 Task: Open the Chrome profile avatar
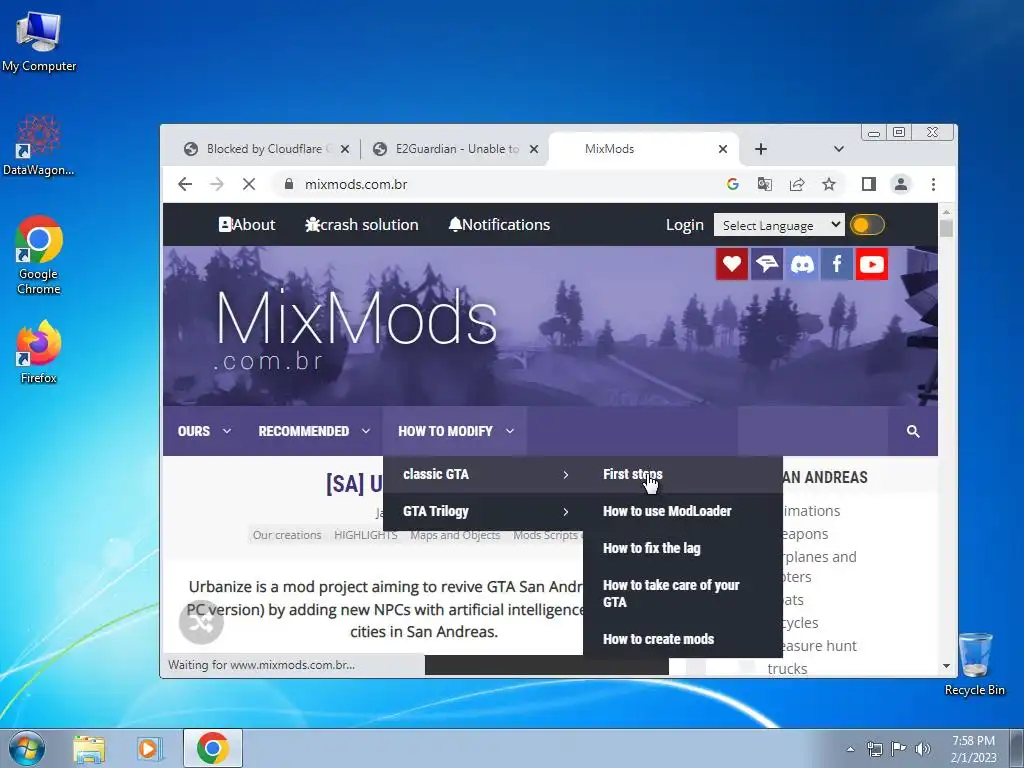(x=901, y=184)
